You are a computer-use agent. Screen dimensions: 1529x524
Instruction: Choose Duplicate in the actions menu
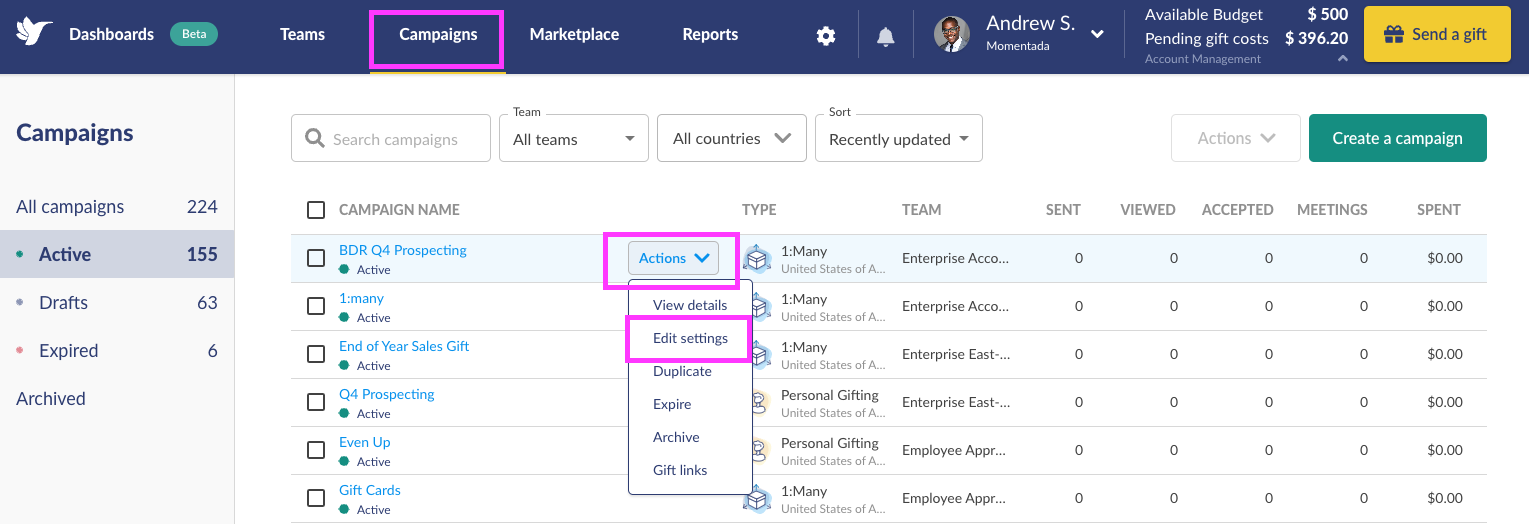[682, 371]
